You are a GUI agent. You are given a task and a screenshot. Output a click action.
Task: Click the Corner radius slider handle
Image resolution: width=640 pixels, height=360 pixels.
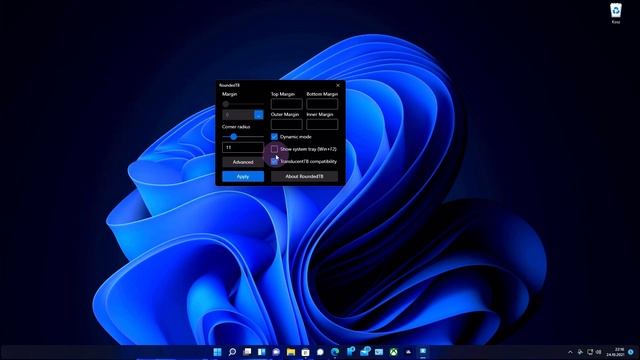(233, 137)
